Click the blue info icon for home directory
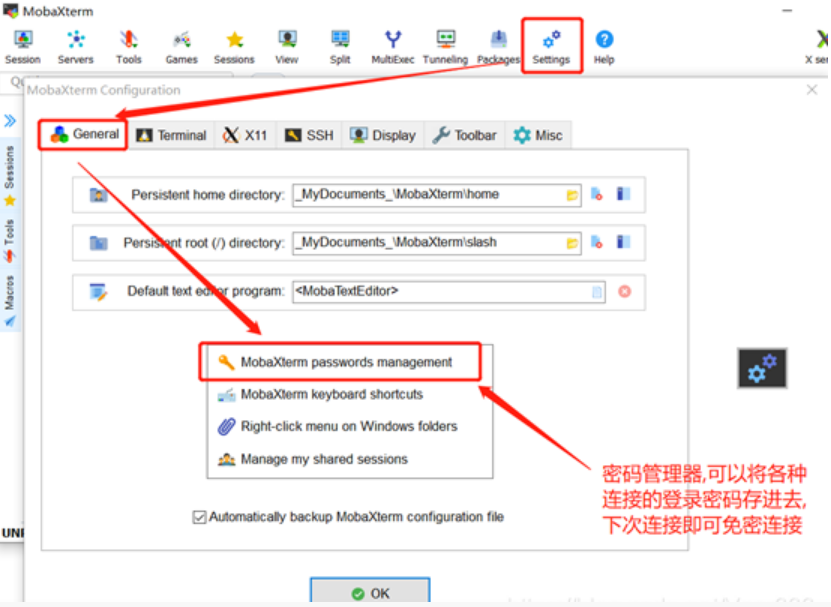 [x=623, y=194]
